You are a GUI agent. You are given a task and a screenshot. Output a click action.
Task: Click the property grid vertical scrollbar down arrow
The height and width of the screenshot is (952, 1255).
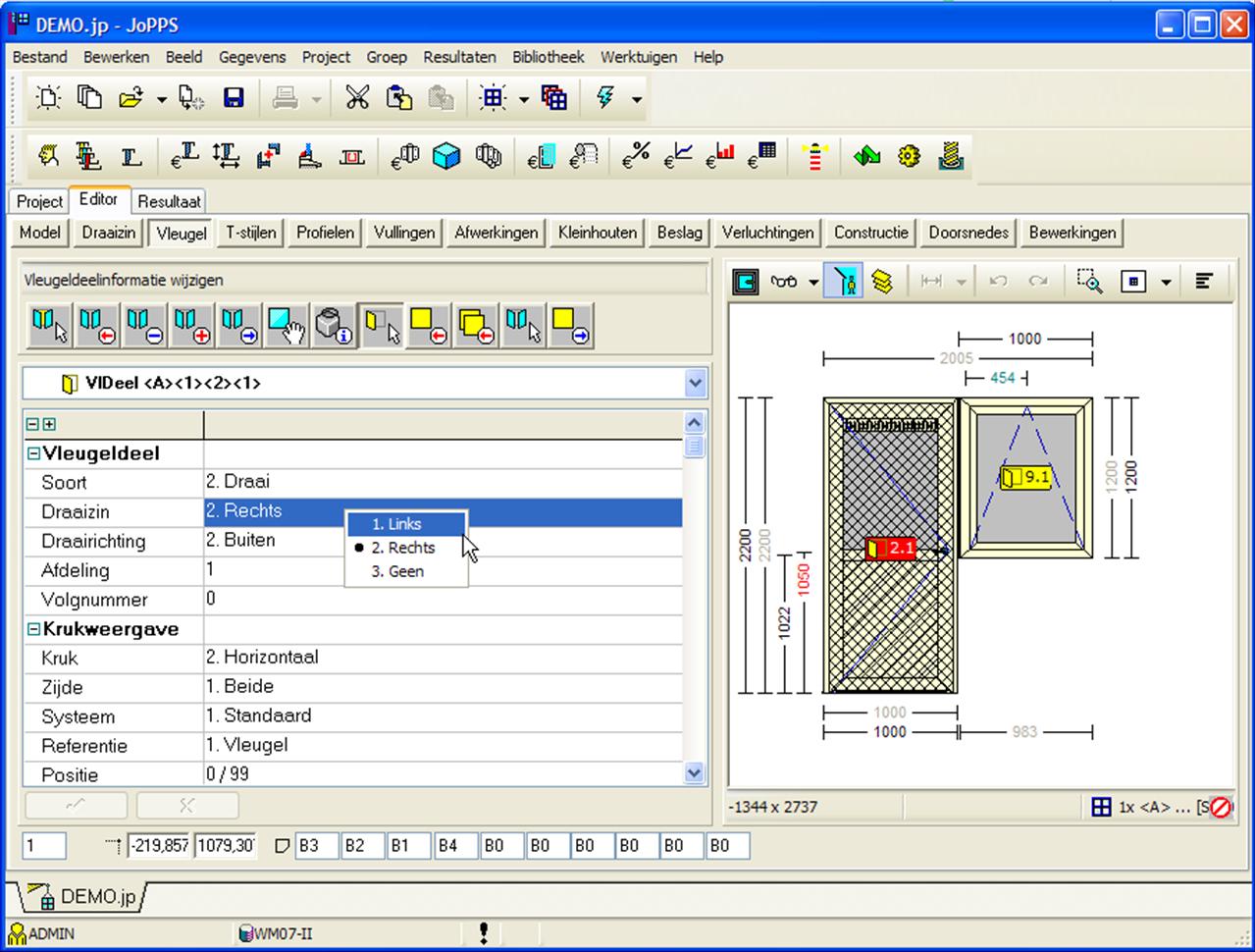695,772
